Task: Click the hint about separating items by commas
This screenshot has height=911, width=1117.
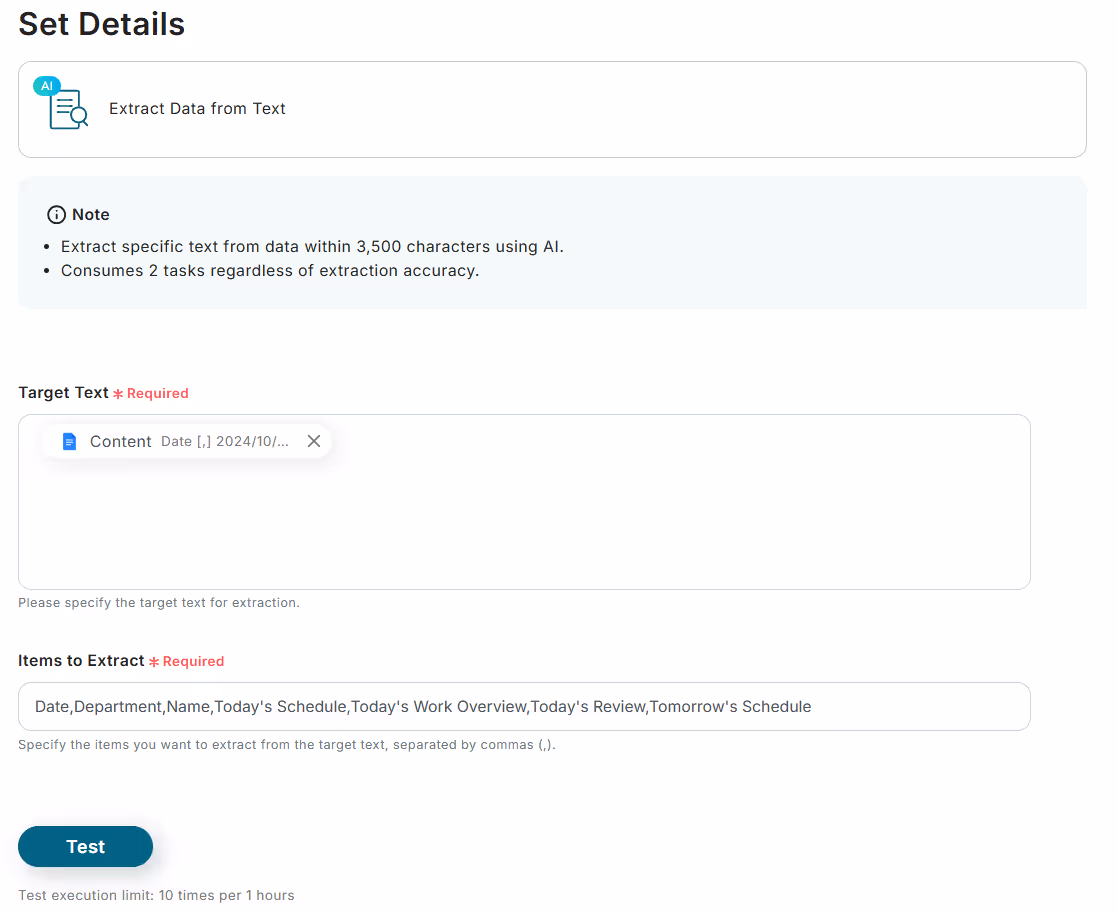Action: pyautogui.click(x=287, y=744)
